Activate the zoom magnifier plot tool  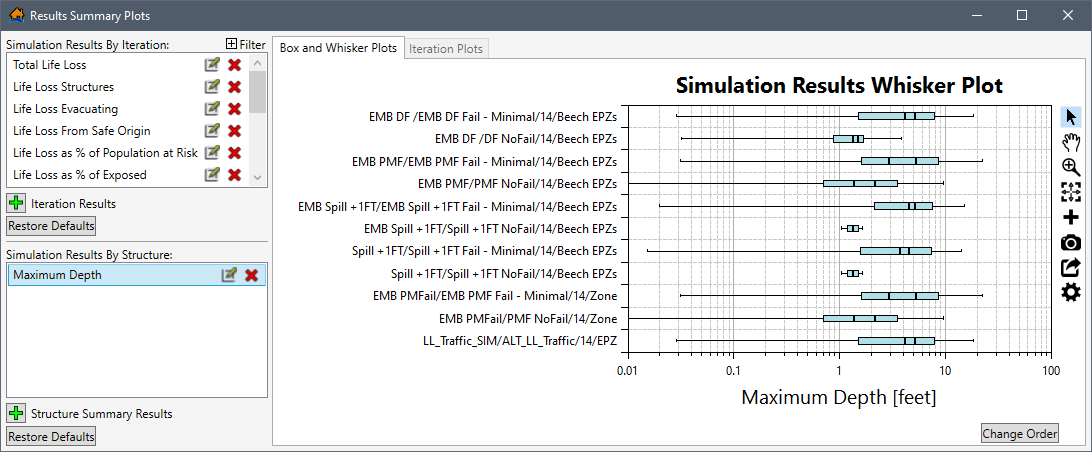click(1070, 167)
